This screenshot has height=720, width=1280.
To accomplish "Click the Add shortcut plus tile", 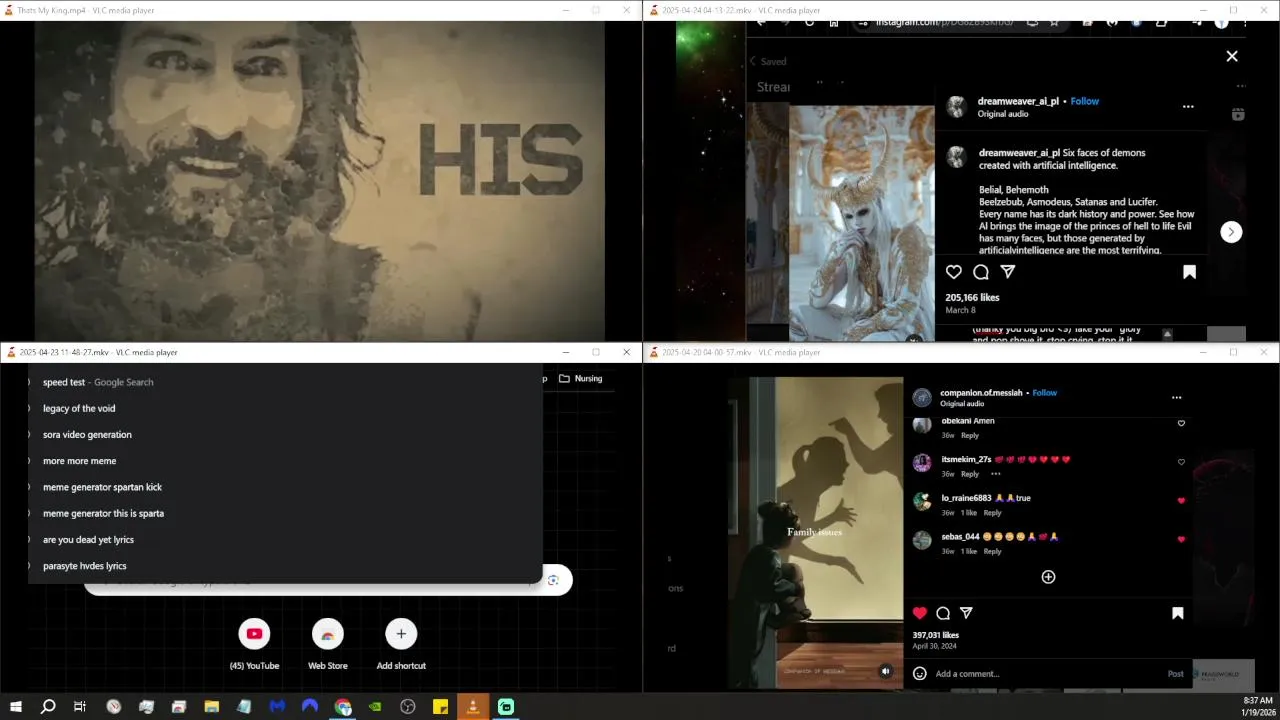I will pyautogui.click(x=401, y=644).
